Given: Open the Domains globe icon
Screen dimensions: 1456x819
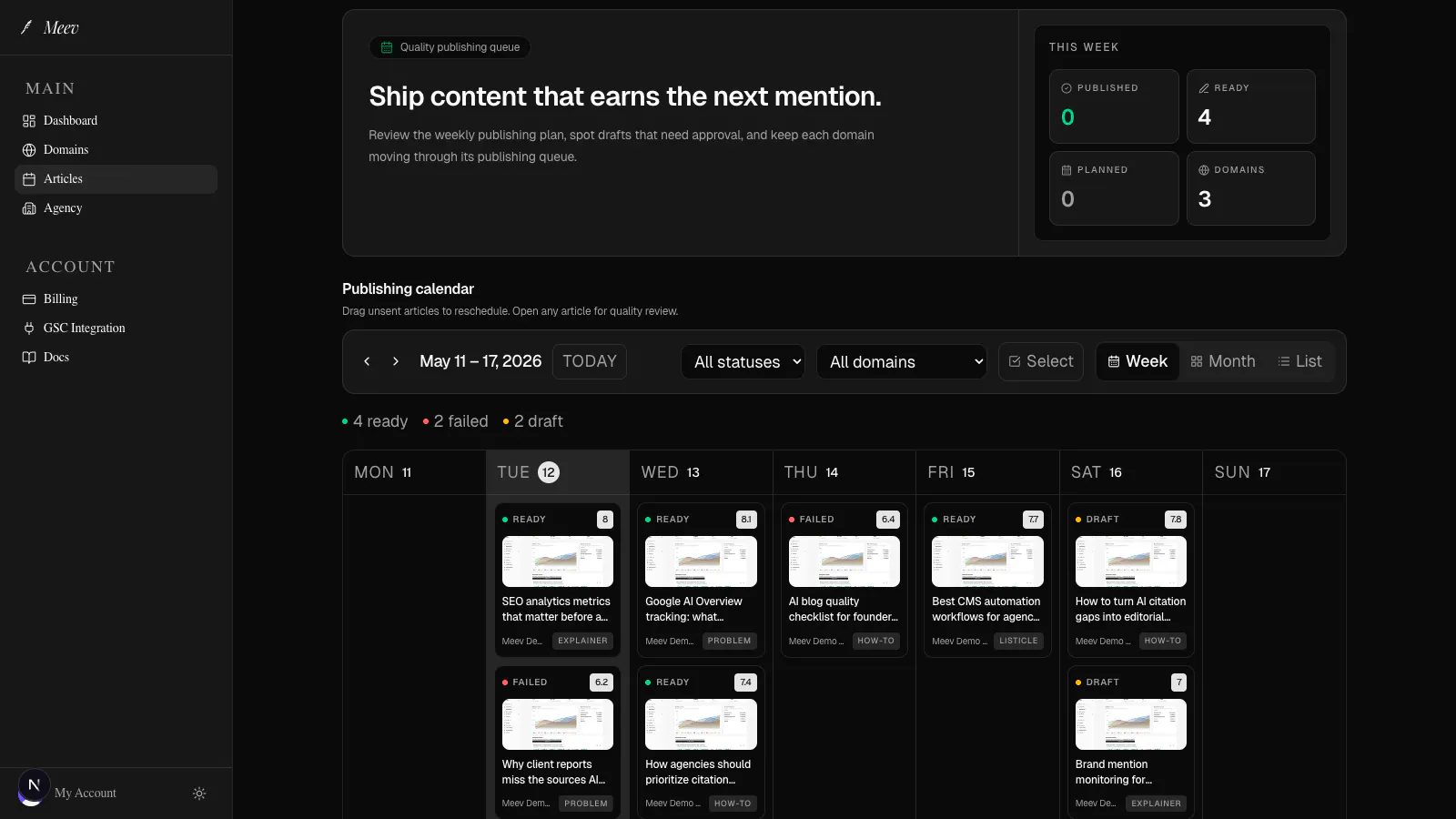Looking at the screenshot, I should click(x=29, y=150).
